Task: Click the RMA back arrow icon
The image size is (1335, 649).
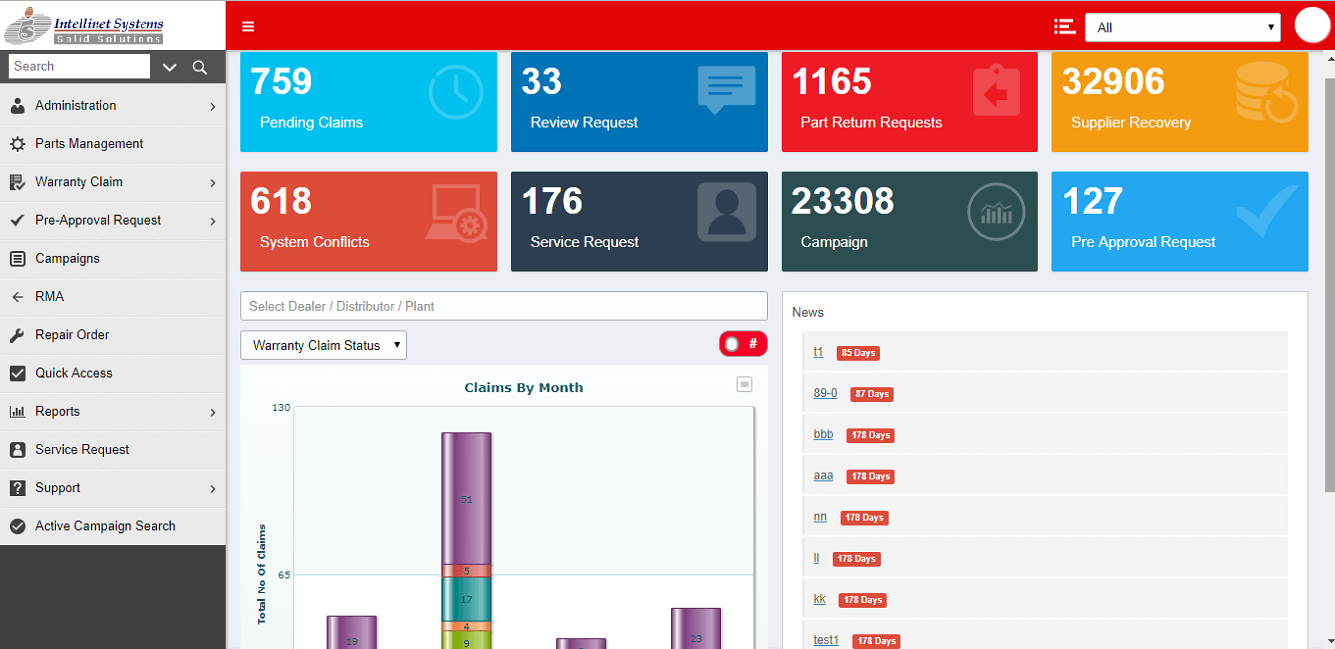Action: pos(17,297)
